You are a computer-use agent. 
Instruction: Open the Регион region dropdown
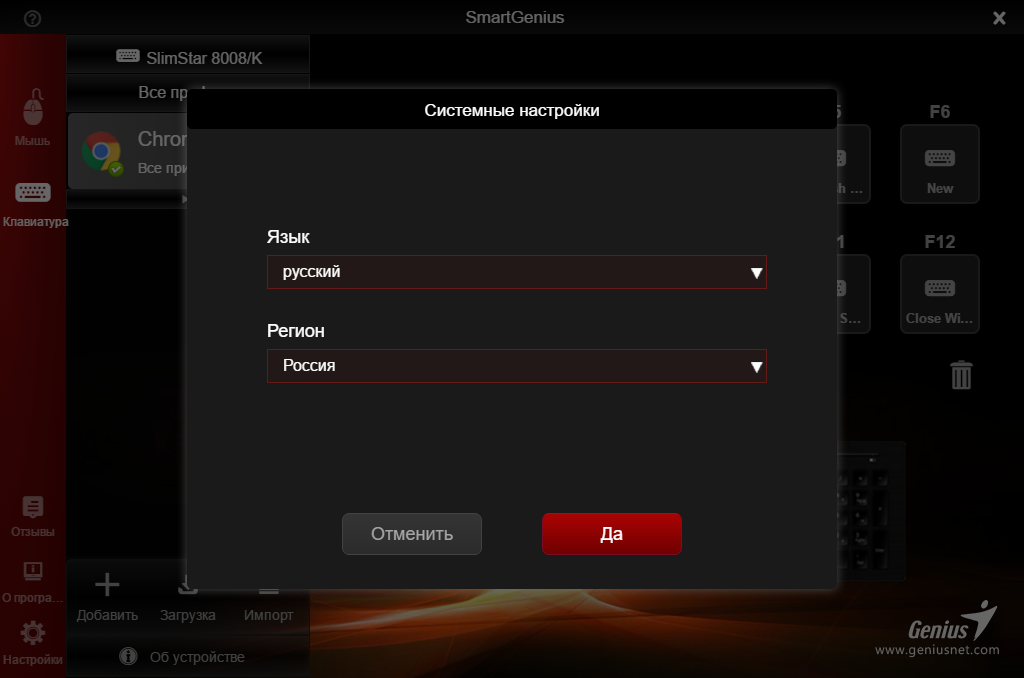[517, 366]
